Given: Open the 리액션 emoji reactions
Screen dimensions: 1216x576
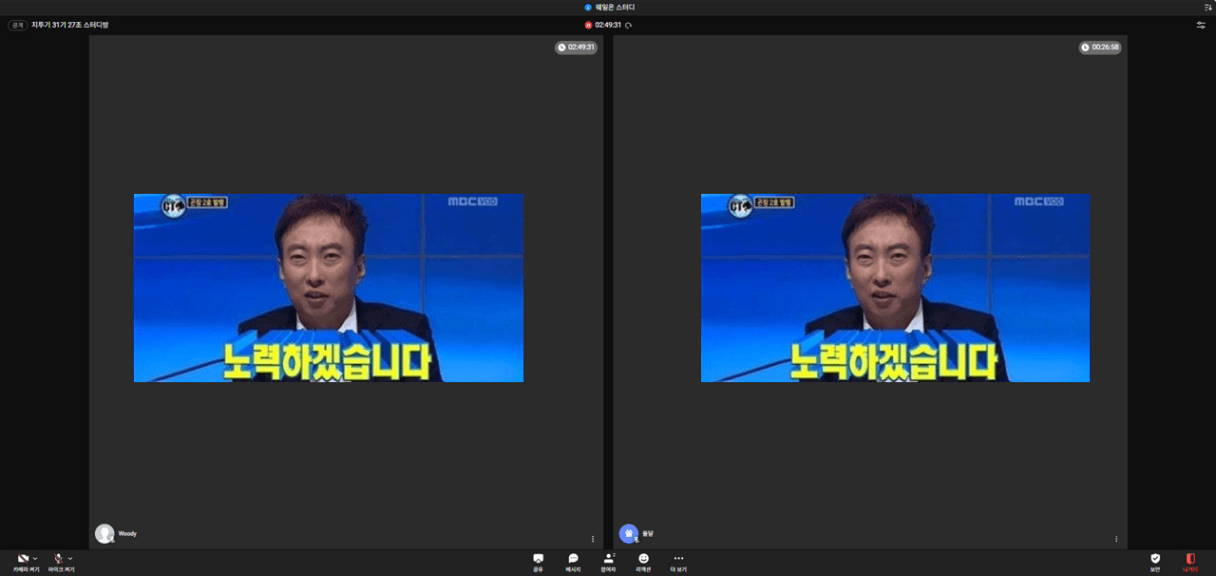Looking at the screenshot, I should point(643,561).
